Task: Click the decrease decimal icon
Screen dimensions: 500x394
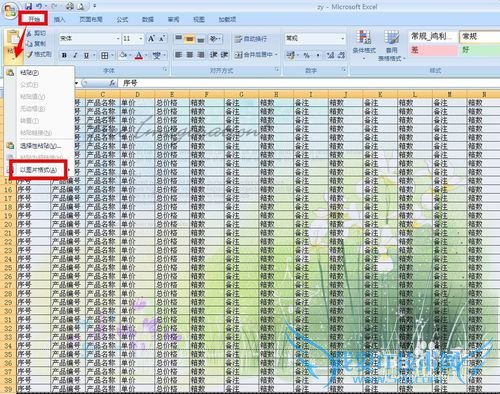Action: click(341, 55)
